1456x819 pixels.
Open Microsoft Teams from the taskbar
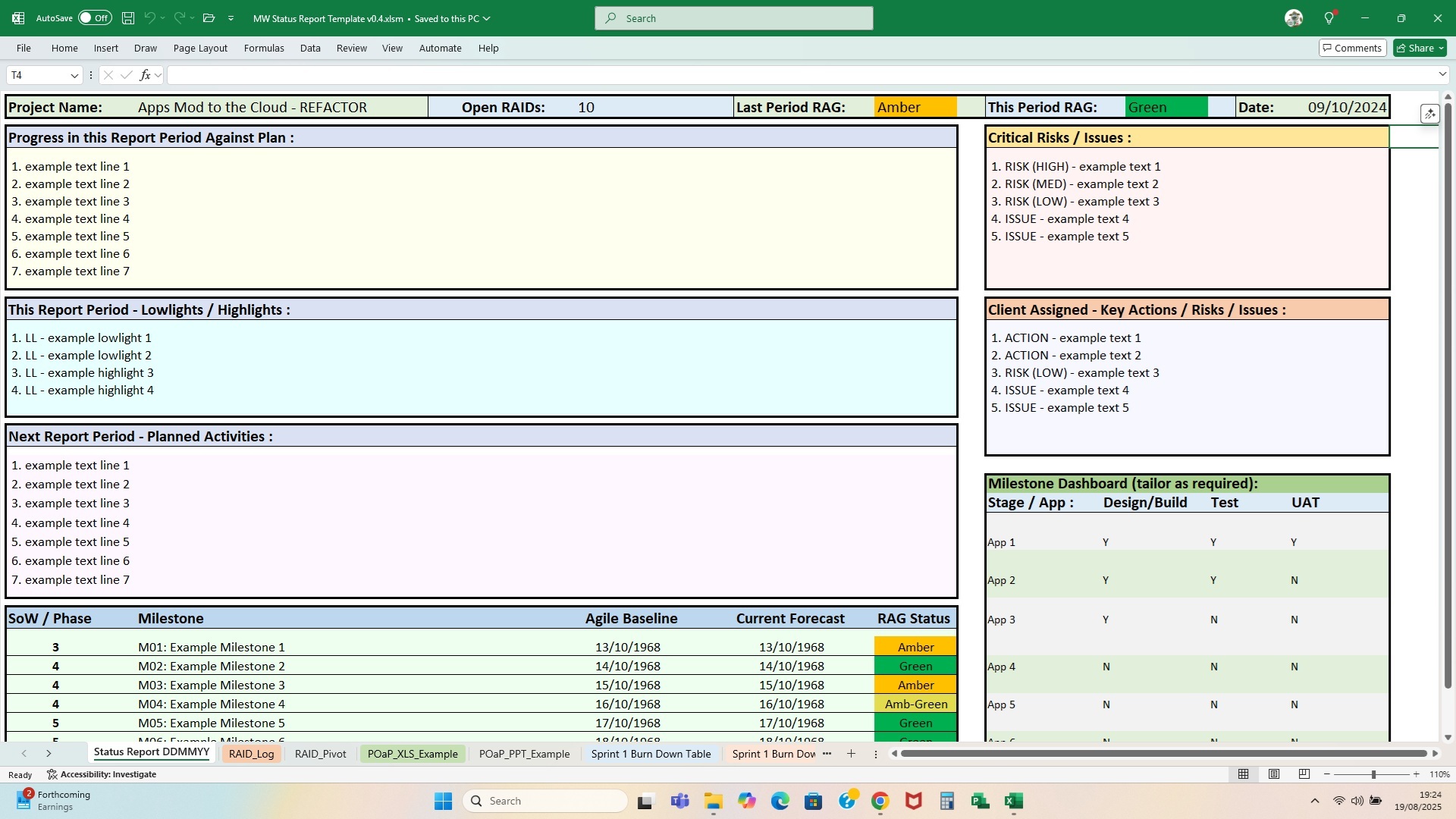[x=679, y=800]
